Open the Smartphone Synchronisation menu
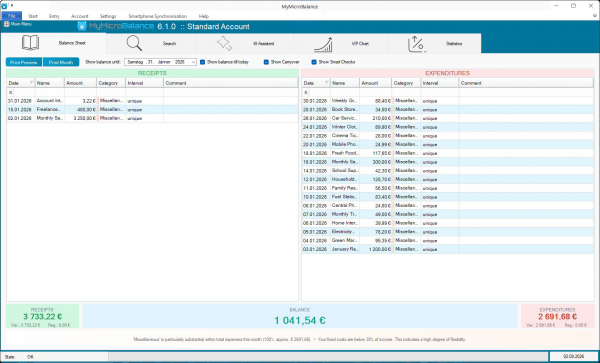 [x=158, y=16]
